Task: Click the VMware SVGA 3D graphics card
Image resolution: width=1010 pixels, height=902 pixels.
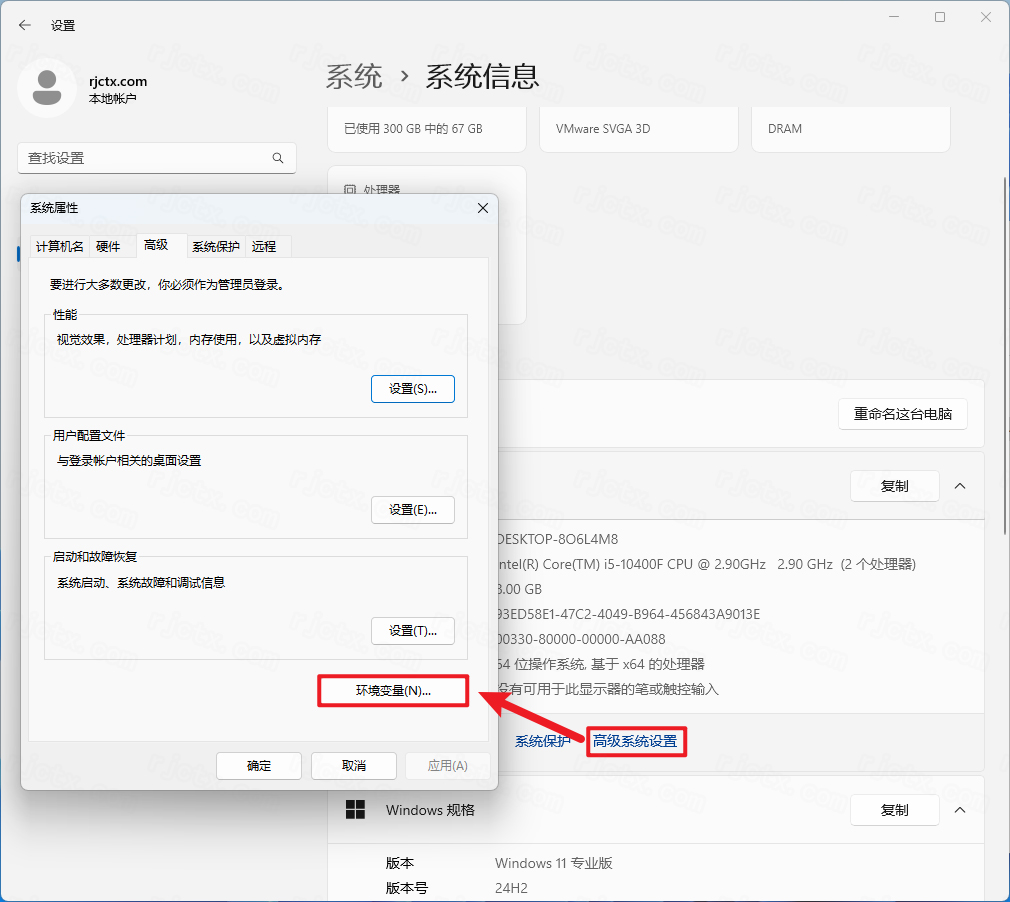Action: (639, 129)
